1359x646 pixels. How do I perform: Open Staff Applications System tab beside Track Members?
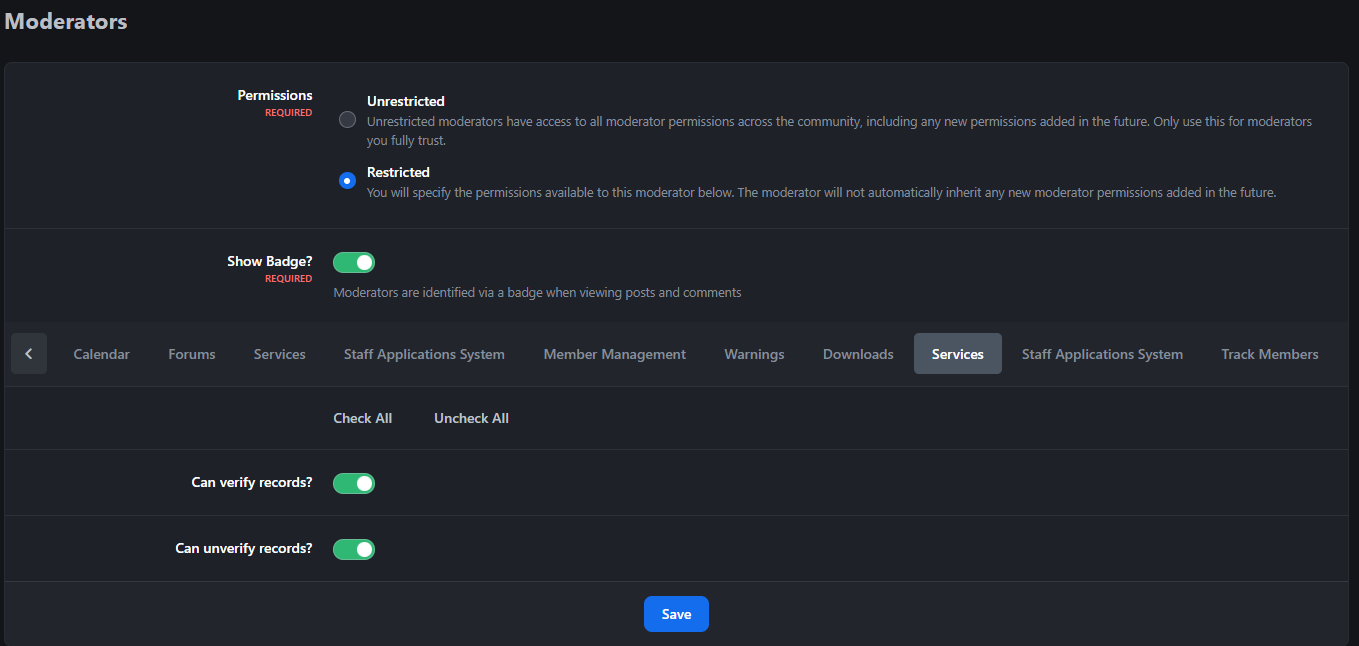click(1102, 354)
